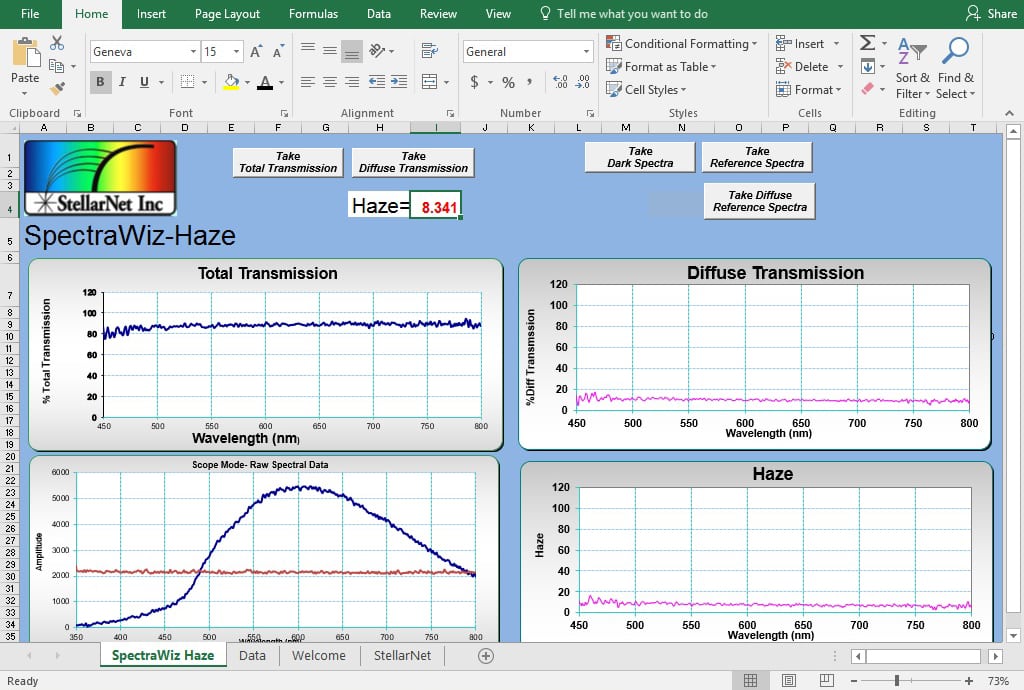
Task: Click the zoom slider handle
Action: click(897, 681)
